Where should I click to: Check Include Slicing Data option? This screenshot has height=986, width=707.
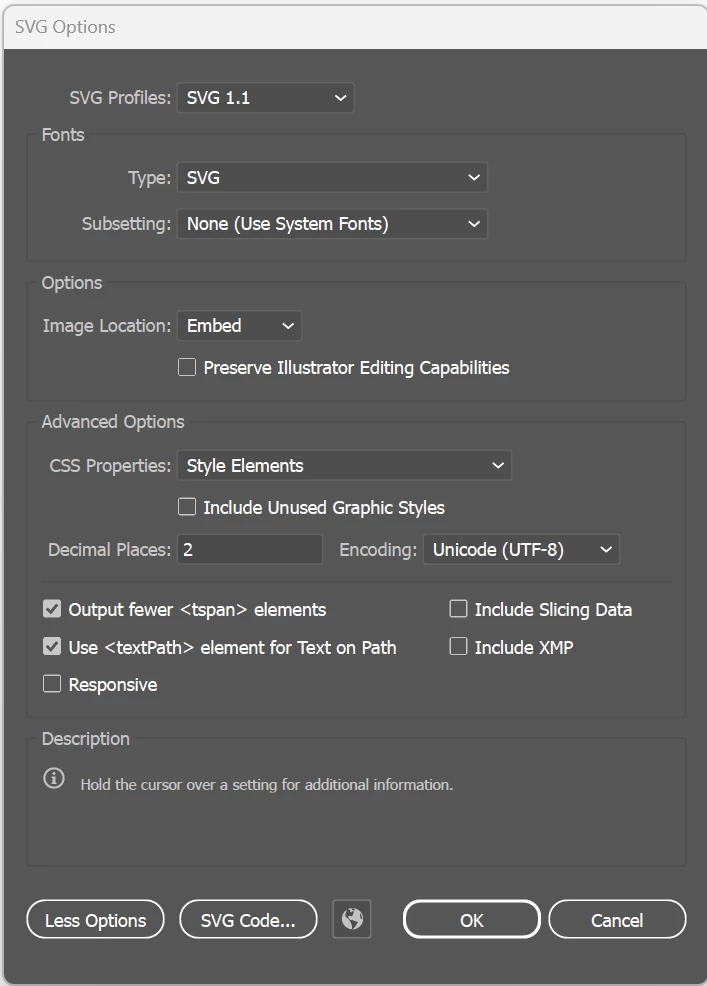click(x=458, y=609)
